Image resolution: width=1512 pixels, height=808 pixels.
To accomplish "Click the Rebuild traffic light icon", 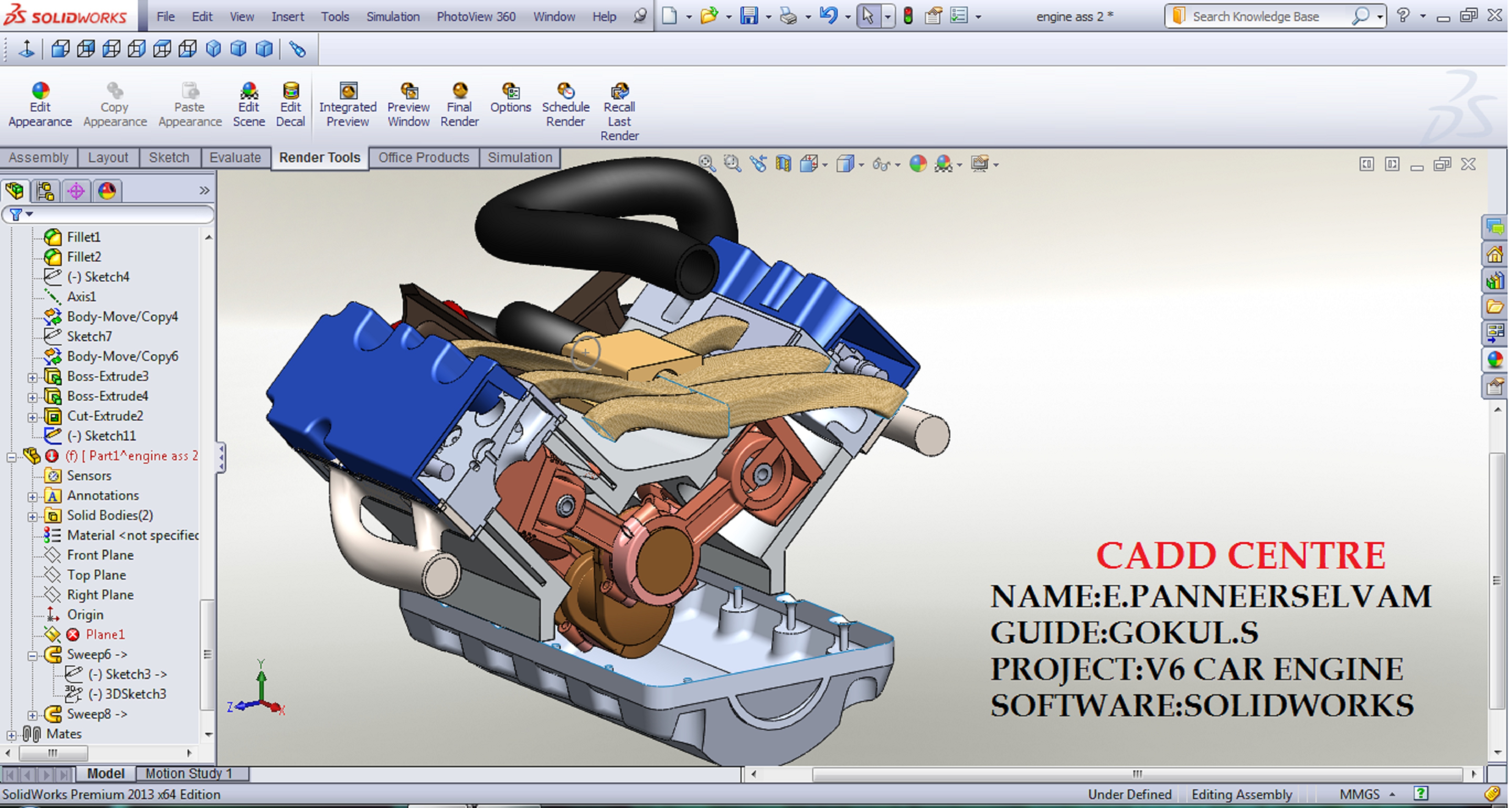I will point(908,16).
